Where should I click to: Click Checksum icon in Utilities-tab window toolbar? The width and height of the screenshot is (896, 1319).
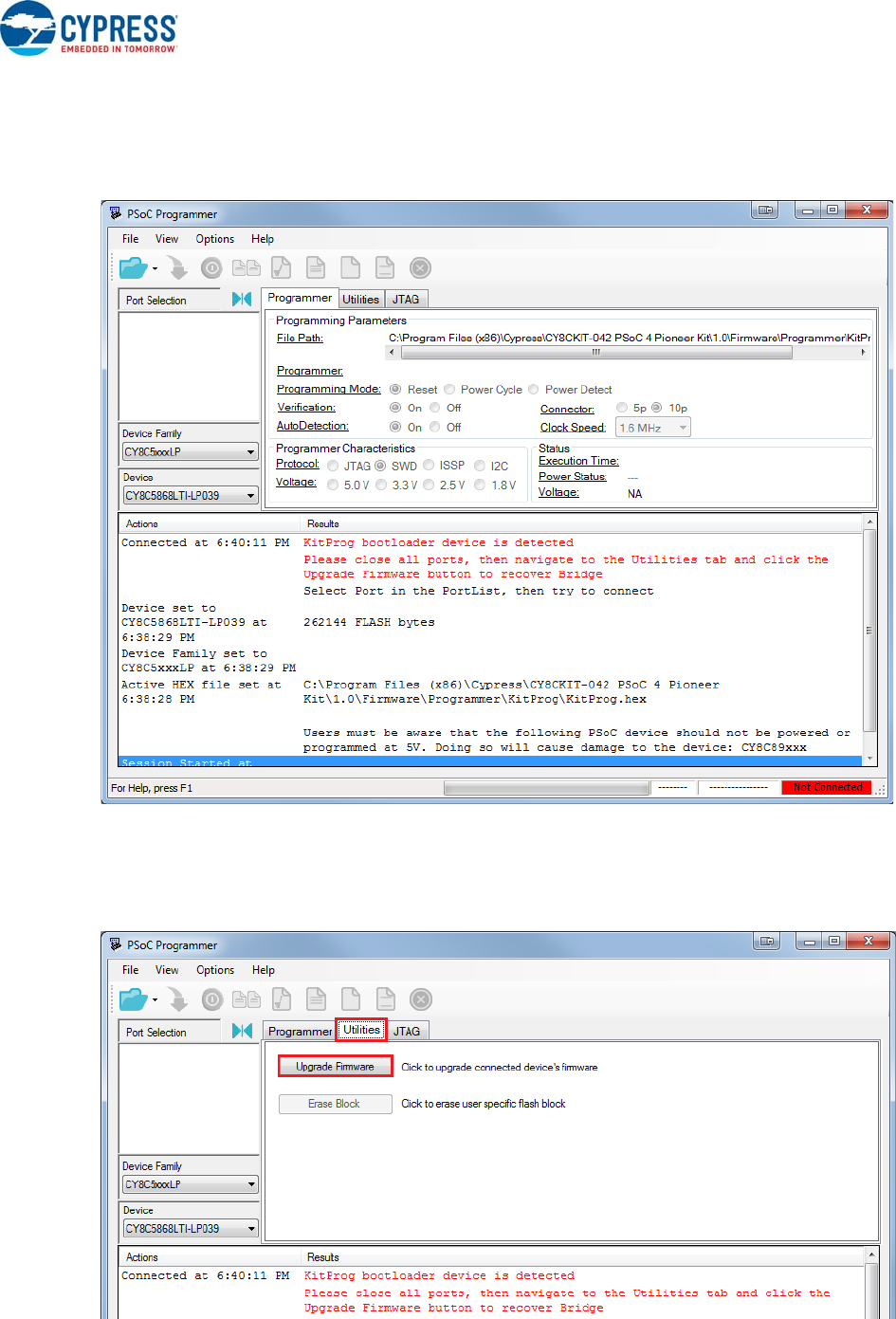pos(282,999)
